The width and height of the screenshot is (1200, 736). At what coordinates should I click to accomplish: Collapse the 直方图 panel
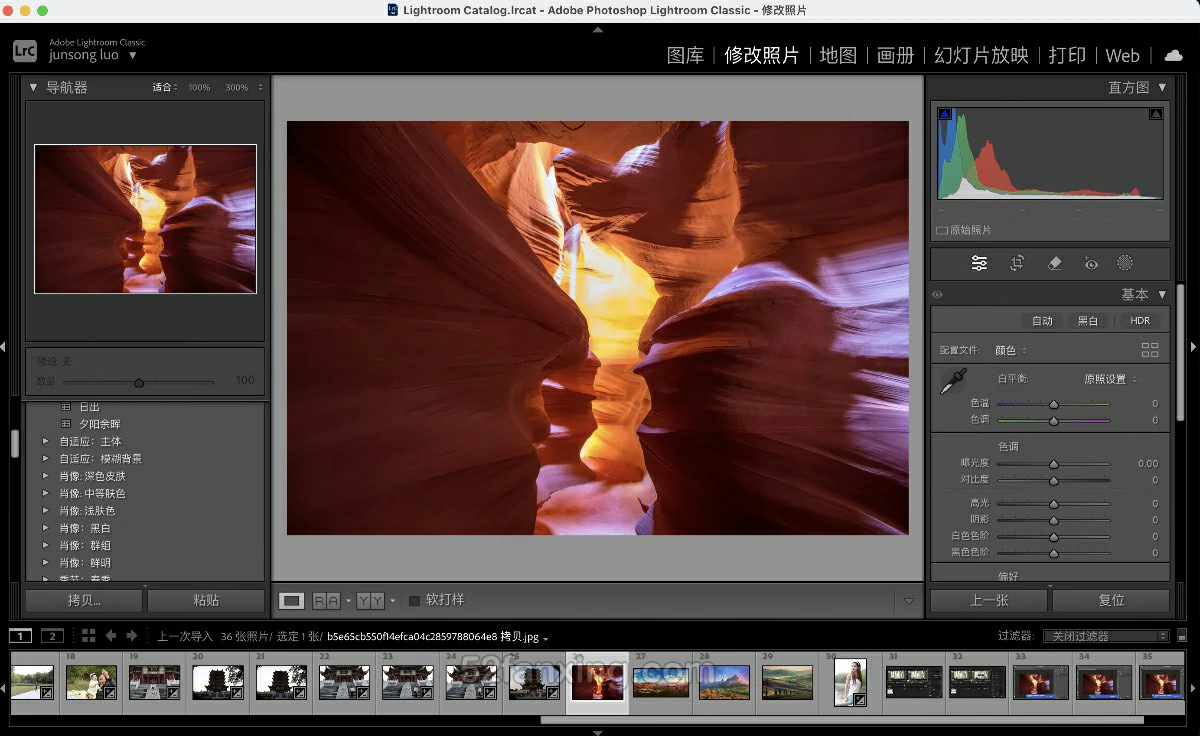coord(1162,87)
